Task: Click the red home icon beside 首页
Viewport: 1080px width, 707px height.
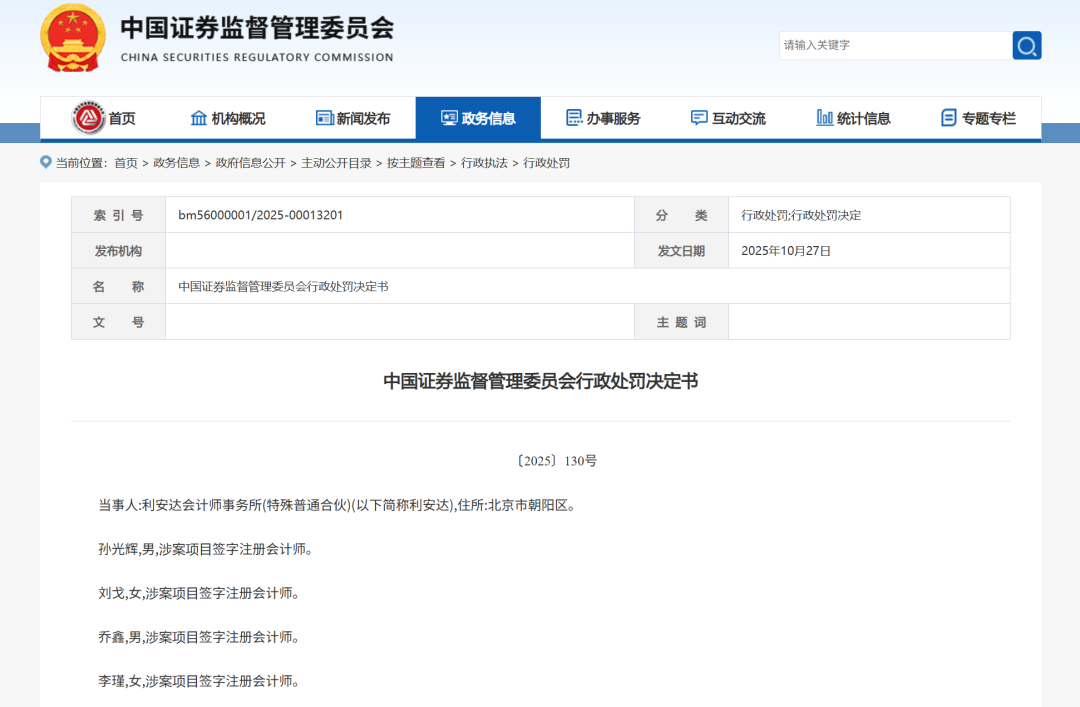Action: tap(88, 118)
